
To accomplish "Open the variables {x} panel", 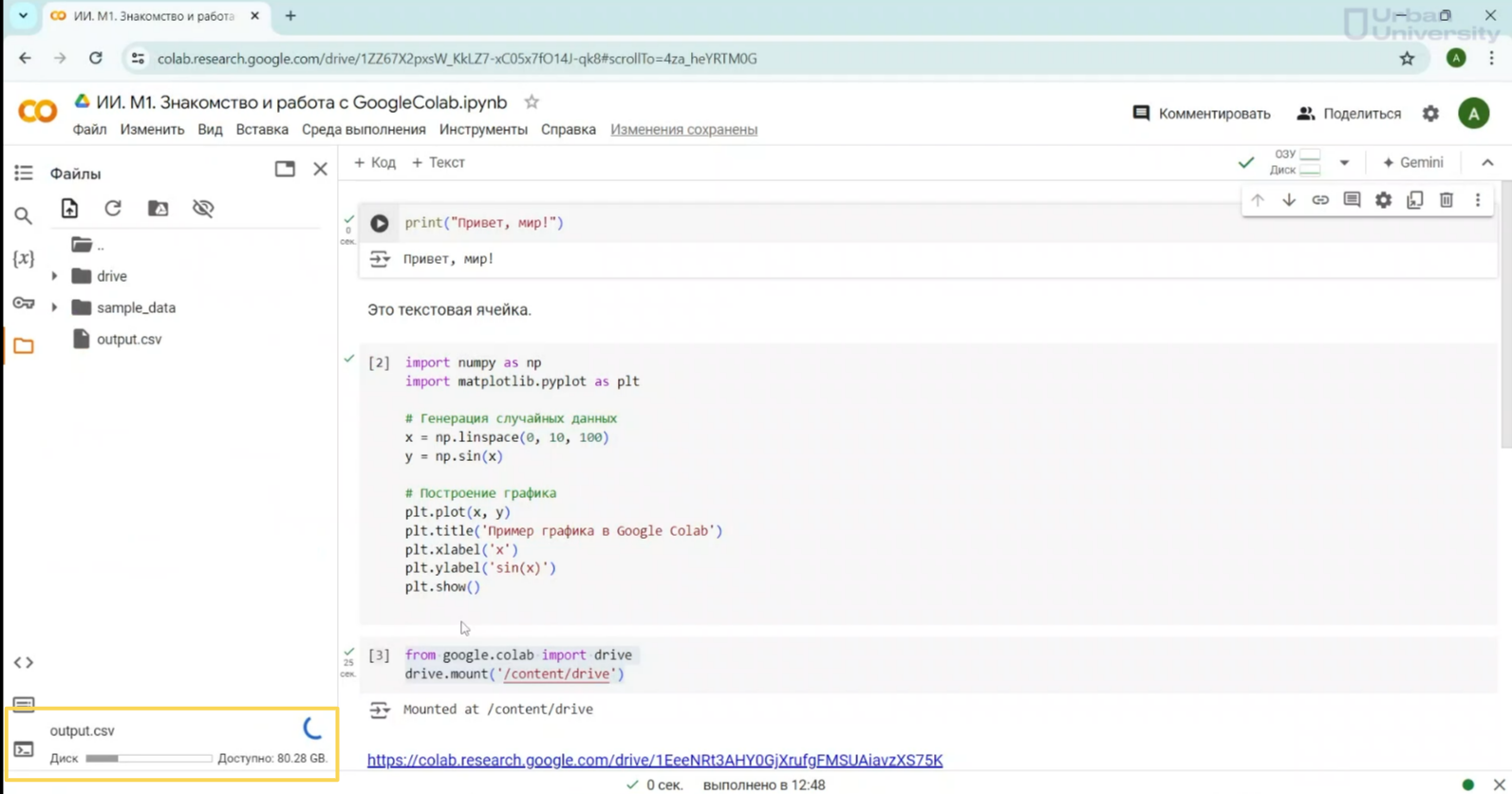I will [x=24, y=259].
